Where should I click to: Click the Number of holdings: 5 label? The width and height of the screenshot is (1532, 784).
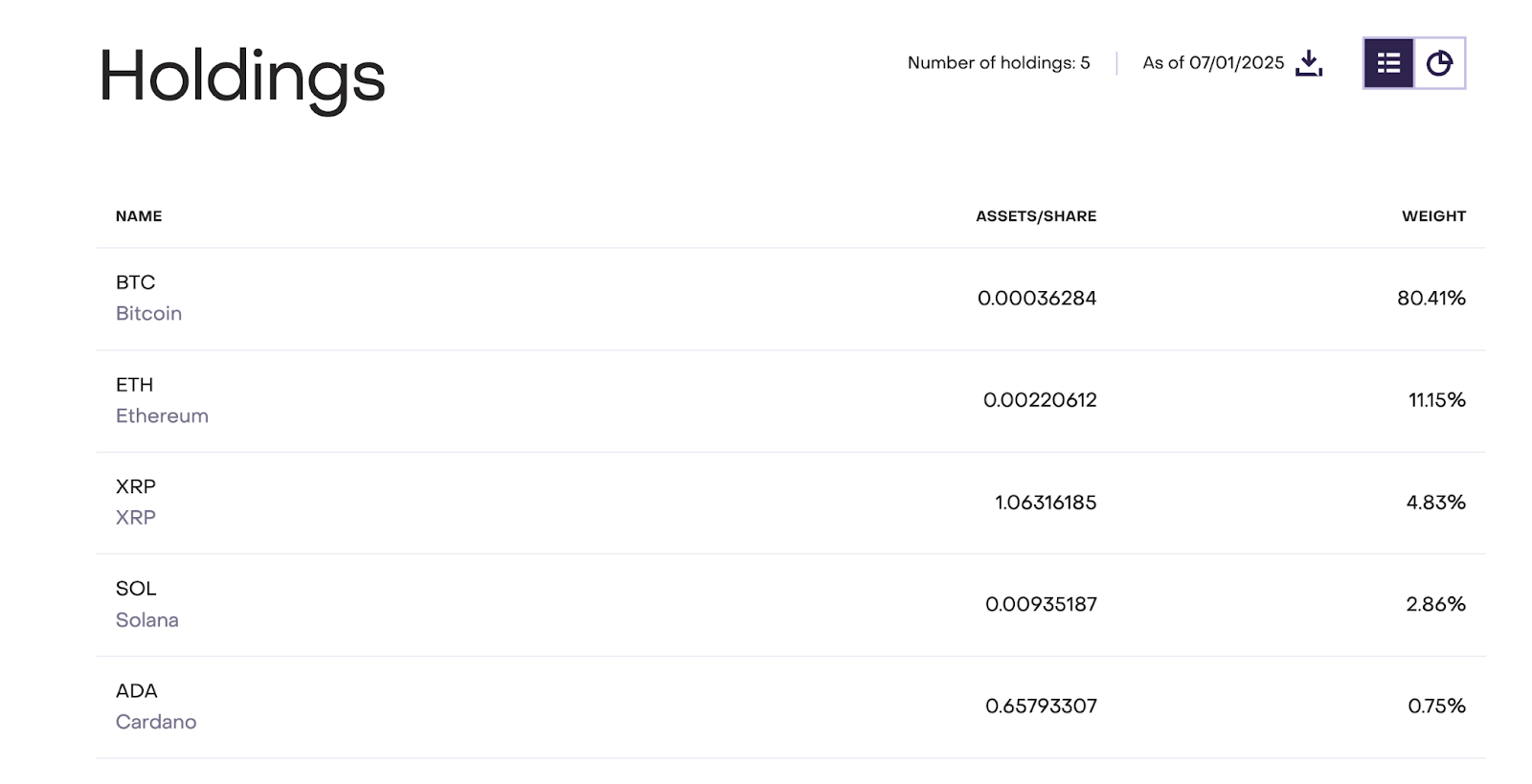(999, 63)
